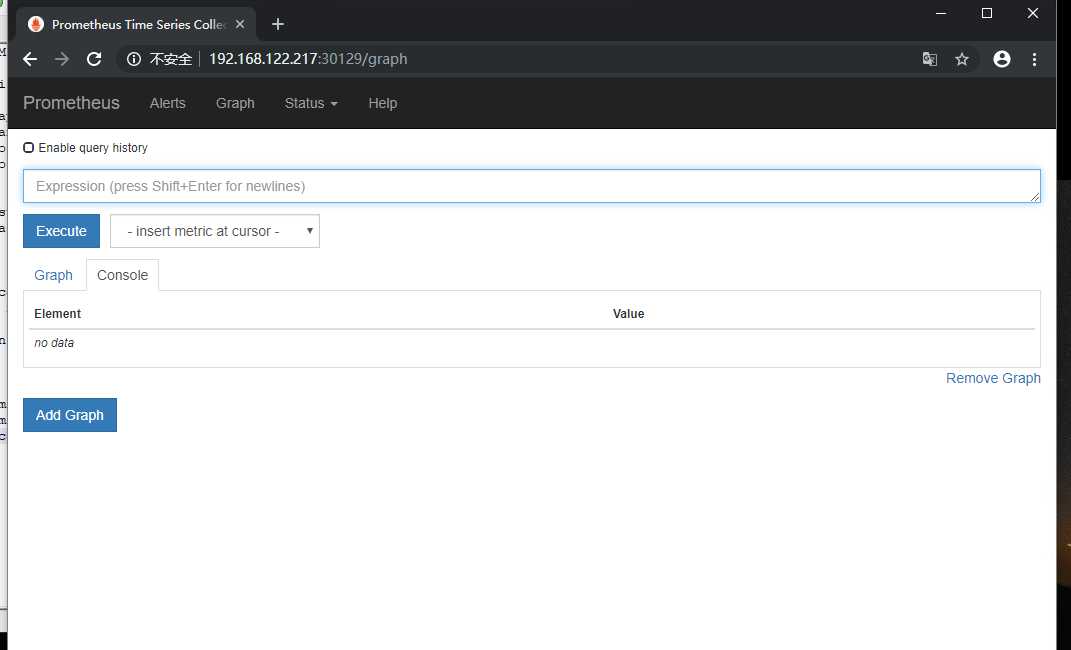Maximize the Chrome window

987,13
